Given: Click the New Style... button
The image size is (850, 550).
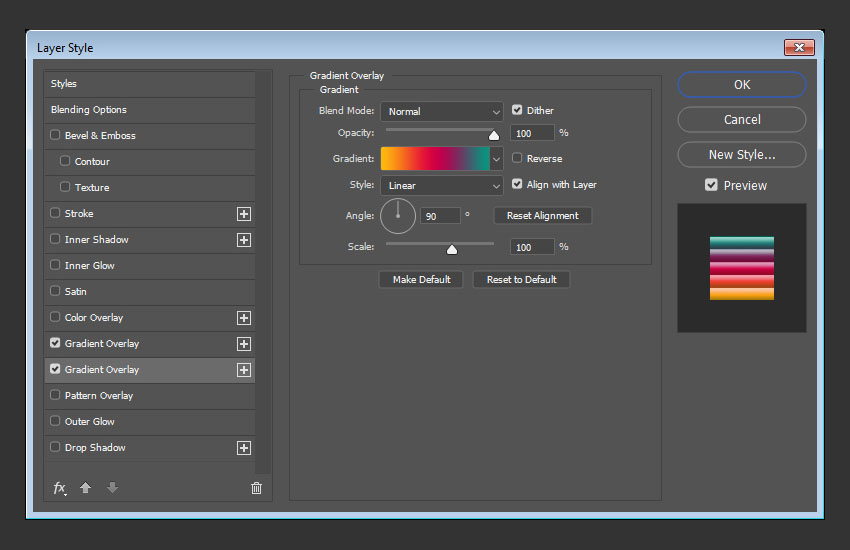Looking at the screenshot, I should pos(742,155).
